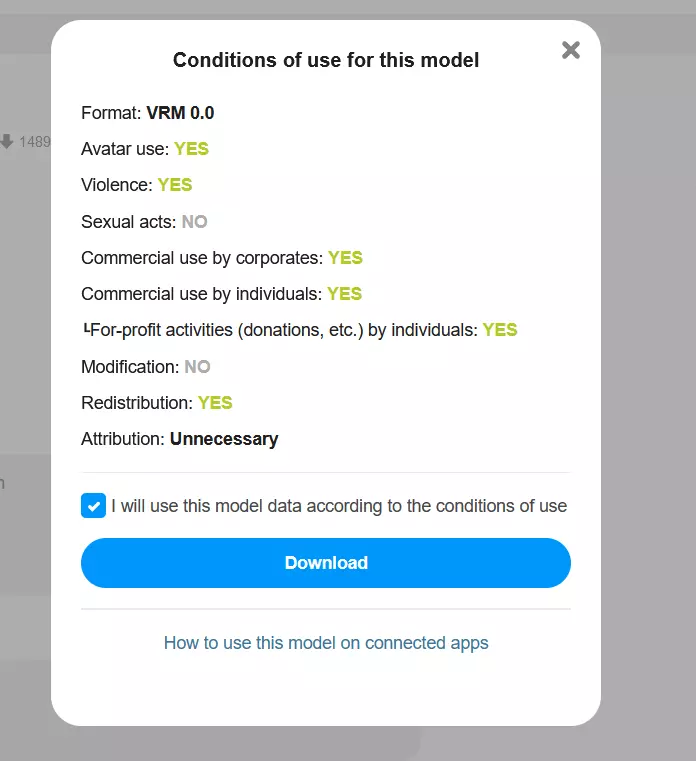
Task: Click the YES value next to Violence
Action: tap(175, 185)
